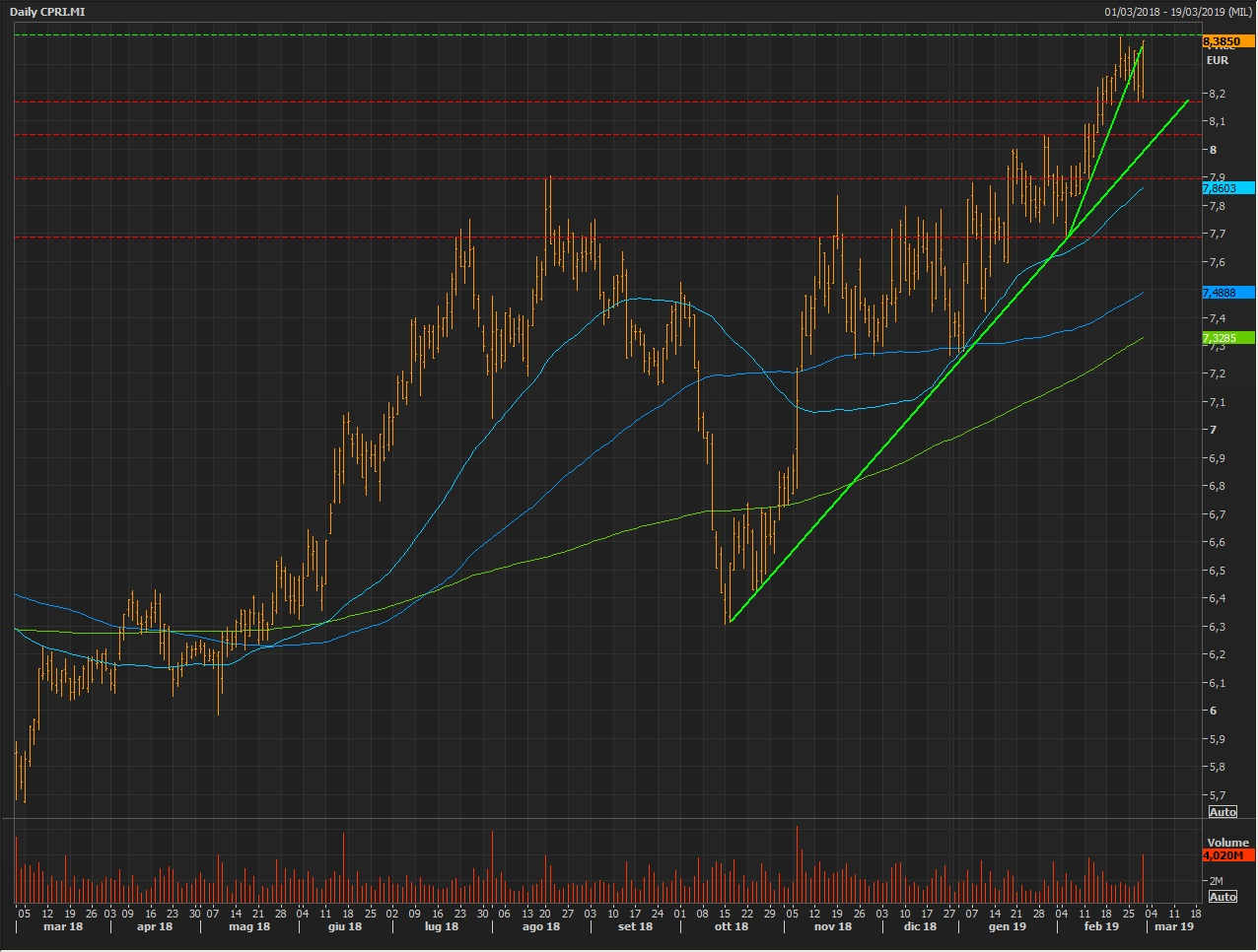
Task: Click the Volume pane label
Action: (1227, 843)
